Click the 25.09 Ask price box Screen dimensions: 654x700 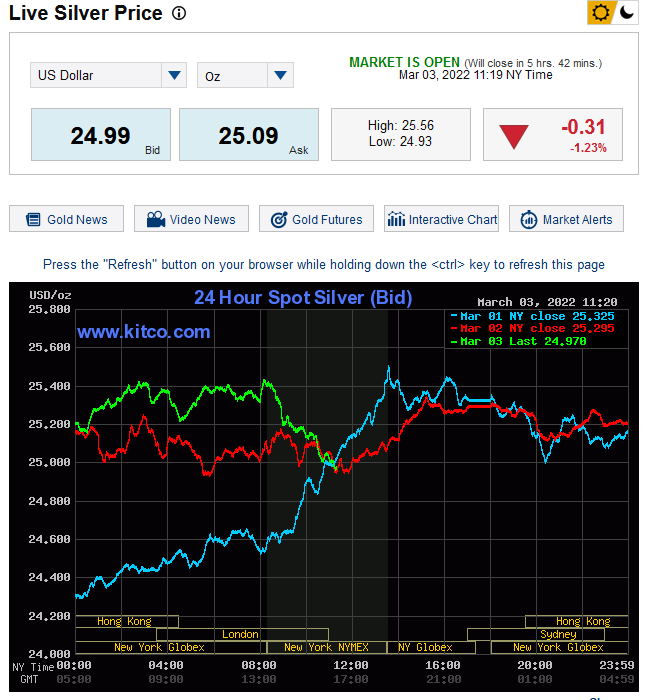pyautogui.click(x=249, y=134)
